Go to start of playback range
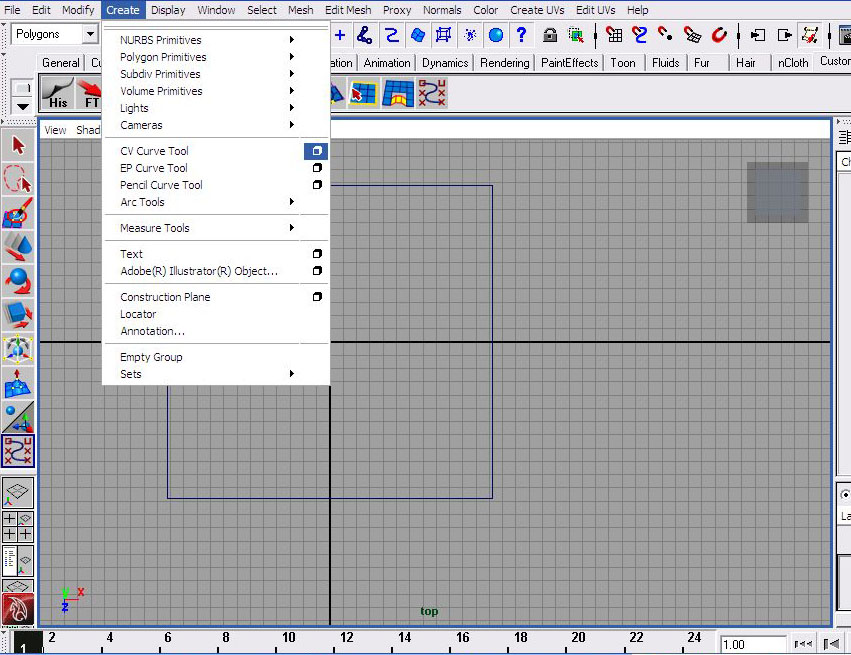Screen dimensions: 851x655 tap(803, 644)
